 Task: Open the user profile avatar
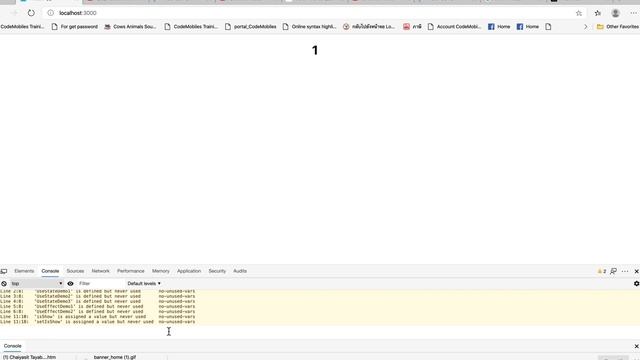tap(616, 13)
